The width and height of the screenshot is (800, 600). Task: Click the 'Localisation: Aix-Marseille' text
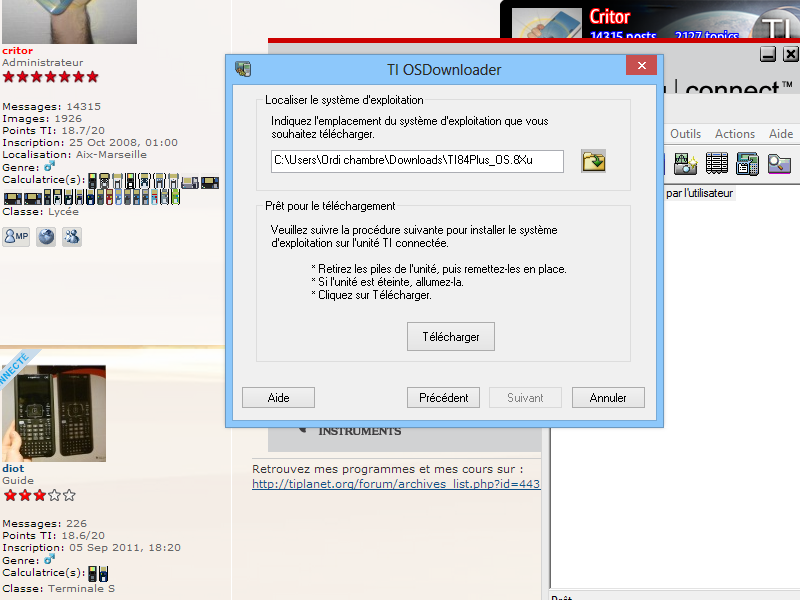(74, 155)
